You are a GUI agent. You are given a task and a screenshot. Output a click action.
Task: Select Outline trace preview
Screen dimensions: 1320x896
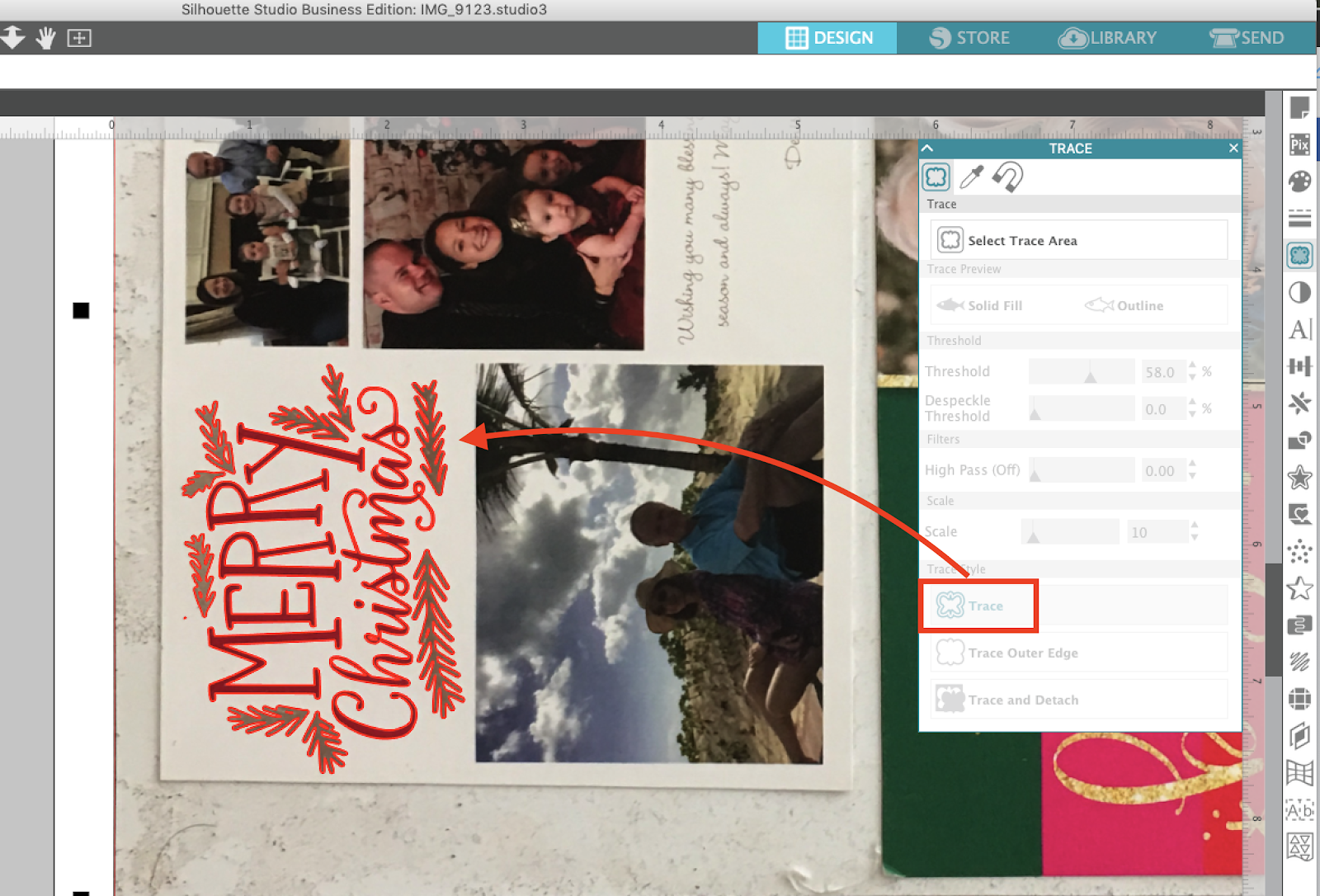[x=1124, y=305]
